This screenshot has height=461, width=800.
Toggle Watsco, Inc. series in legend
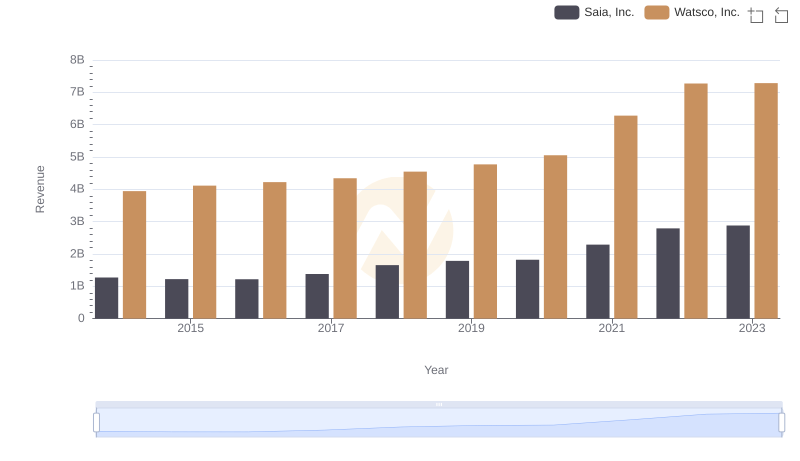pos(692,12)
